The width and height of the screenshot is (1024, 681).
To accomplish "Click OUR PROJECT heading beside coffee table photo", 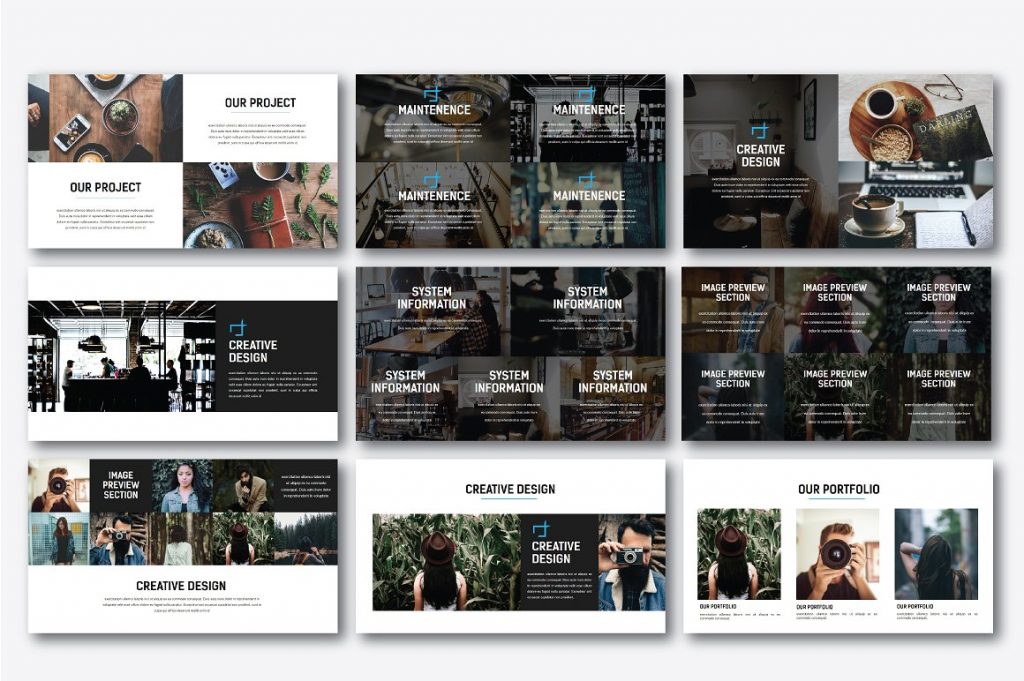I will point(260,102).
